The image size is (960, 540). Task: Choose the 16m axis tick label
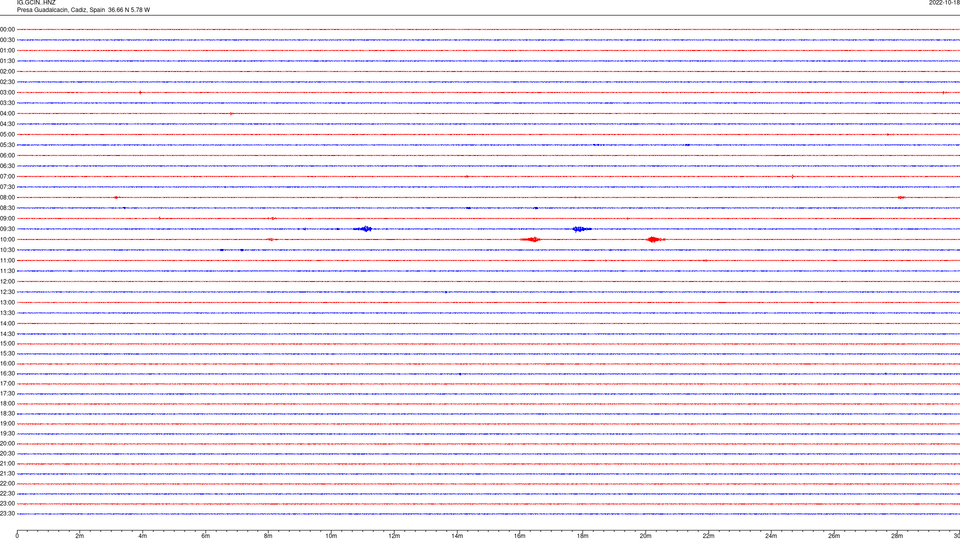[520, 536]
